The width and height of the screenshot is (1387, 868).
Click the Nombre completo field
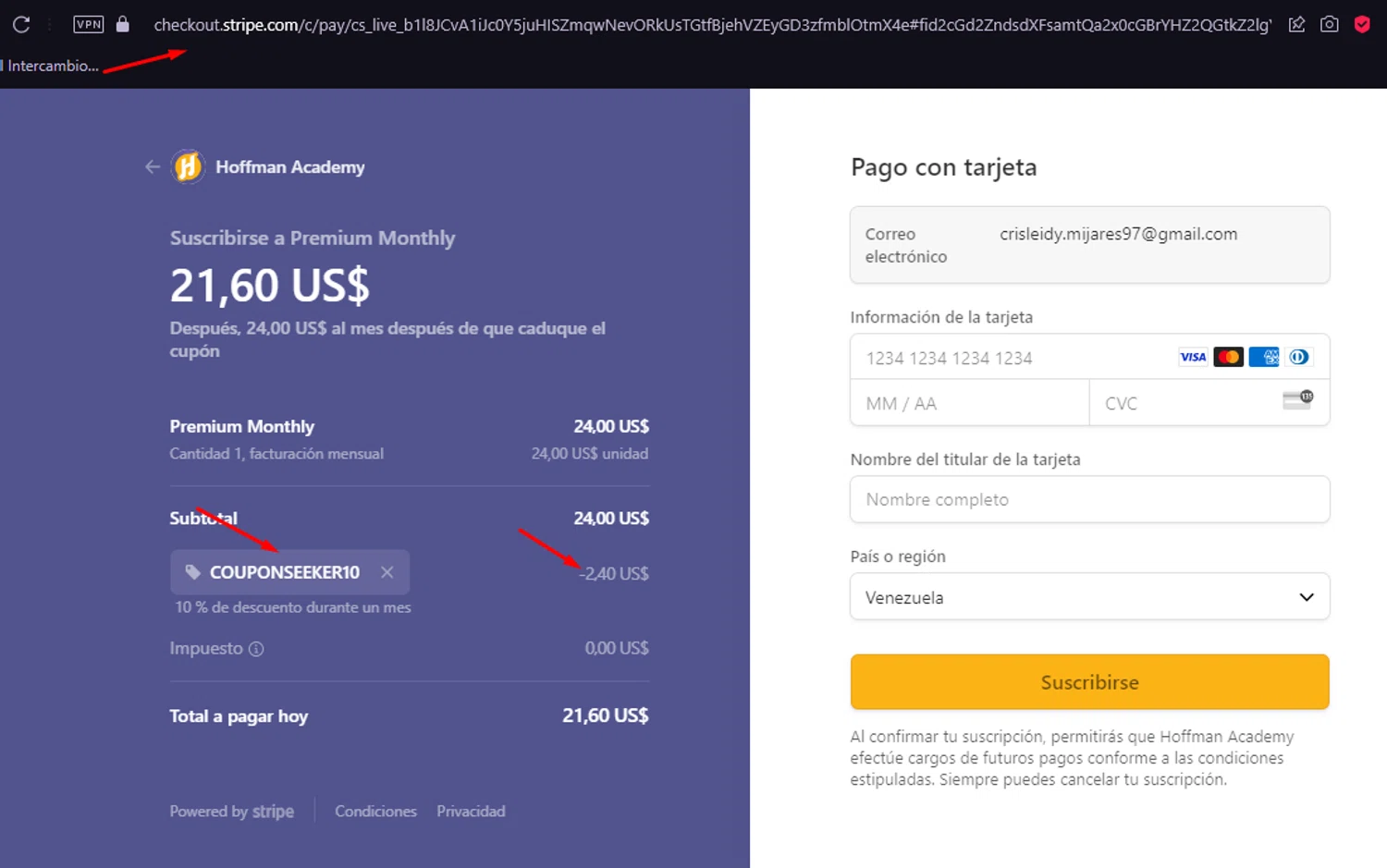[1089, 500]
